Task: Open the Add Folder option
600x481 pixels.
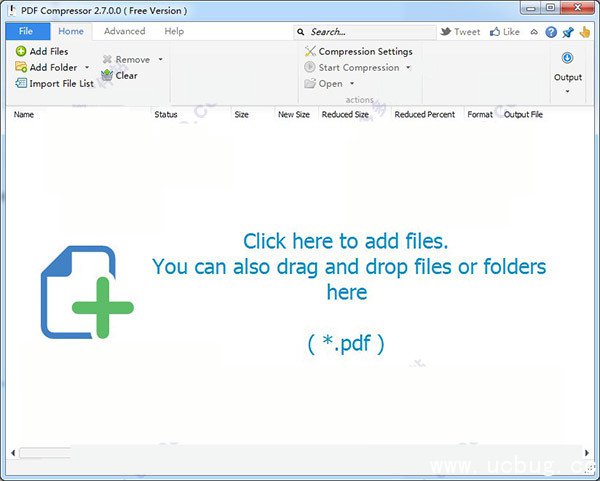Action: pos(46,67)
